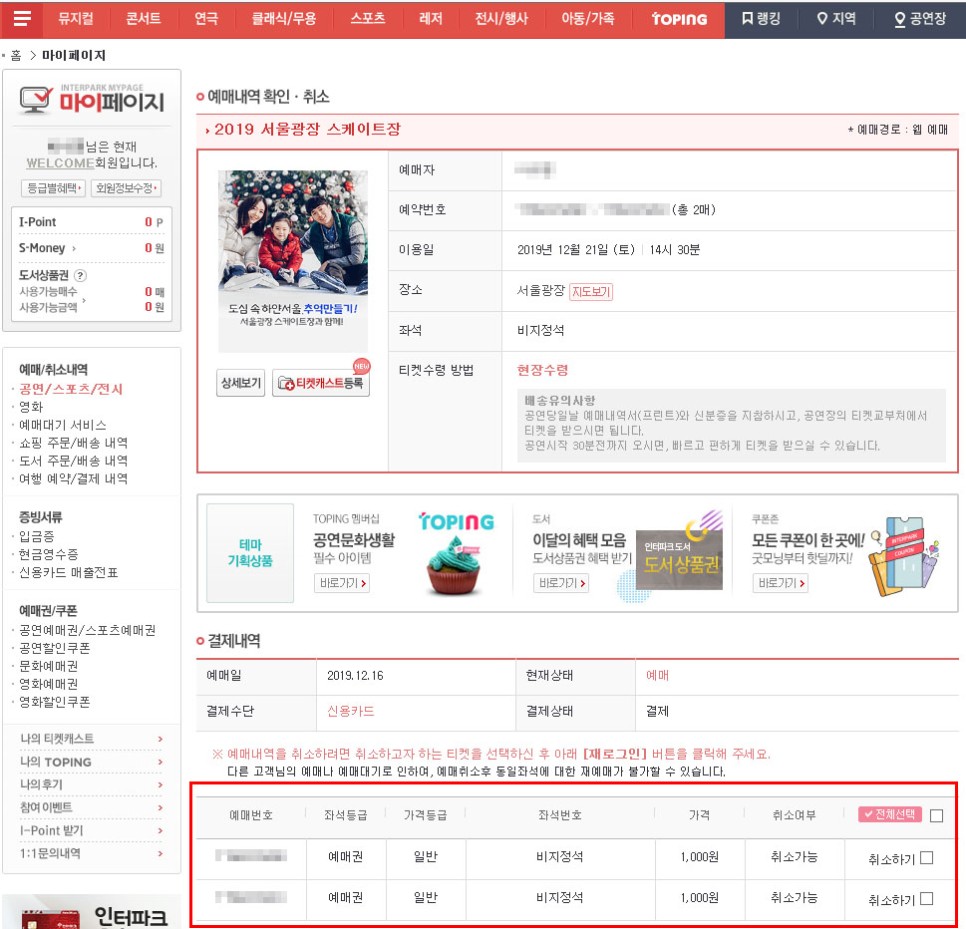Open 영화예매권 in the sidebar
Viewport: 966px width, 929px height.
[x=49, y=683]
